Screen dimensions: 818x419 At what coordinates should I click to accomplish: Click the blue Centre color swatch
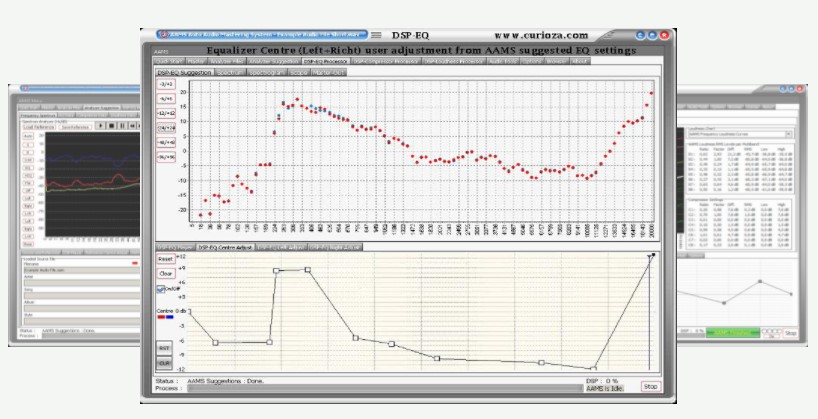pyautogui.click(x=170, y=317)
